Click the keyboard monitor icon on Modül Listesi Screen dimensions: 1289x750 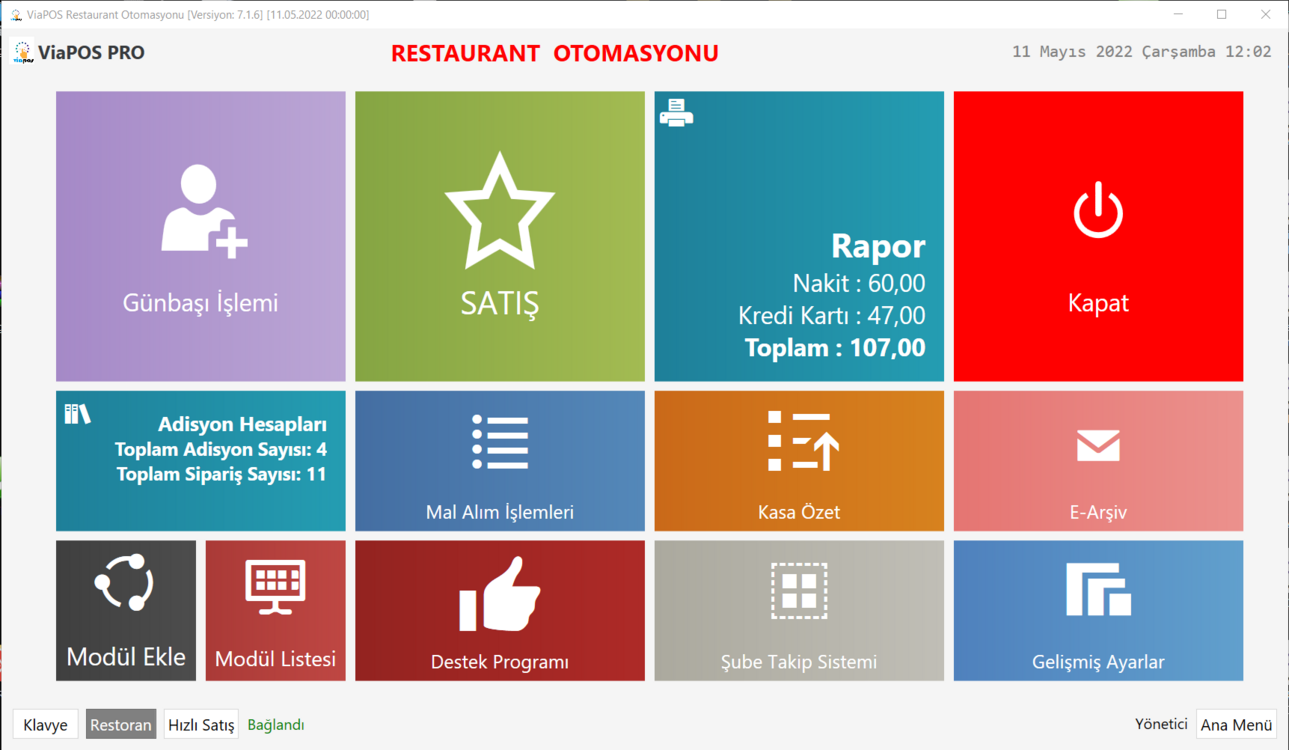pos(275,587)
